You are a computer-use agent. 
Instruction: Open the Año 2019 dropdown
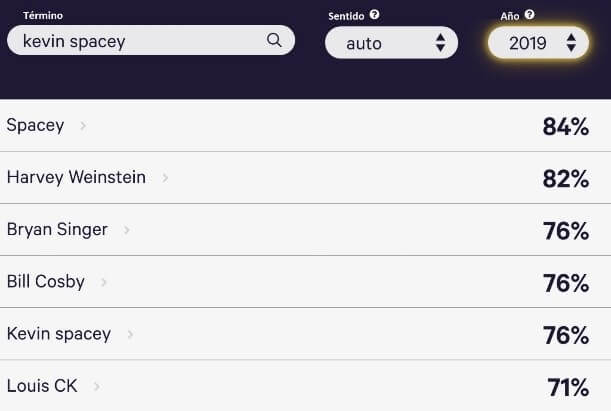pos(538,42)
